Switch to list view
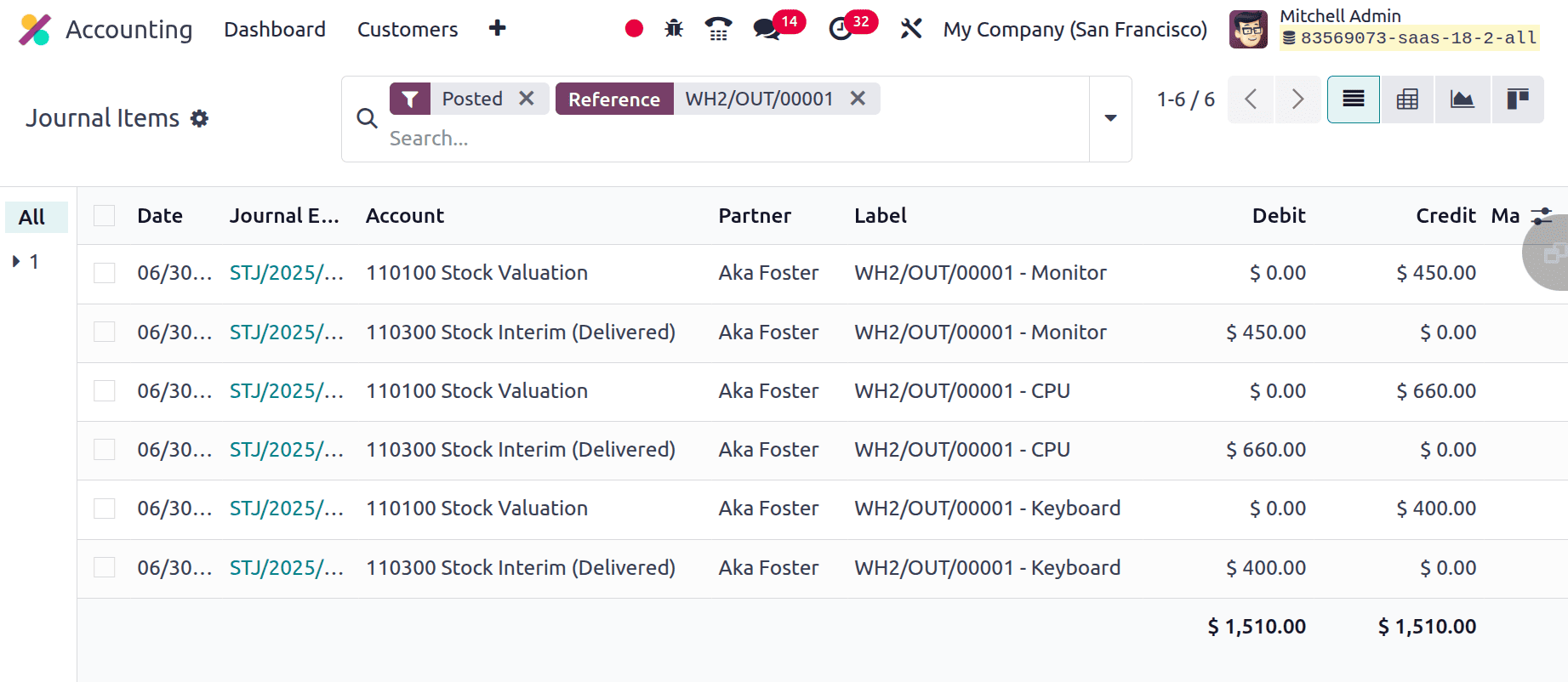Screen dimensions: 1568x682 coord(1354,99)
